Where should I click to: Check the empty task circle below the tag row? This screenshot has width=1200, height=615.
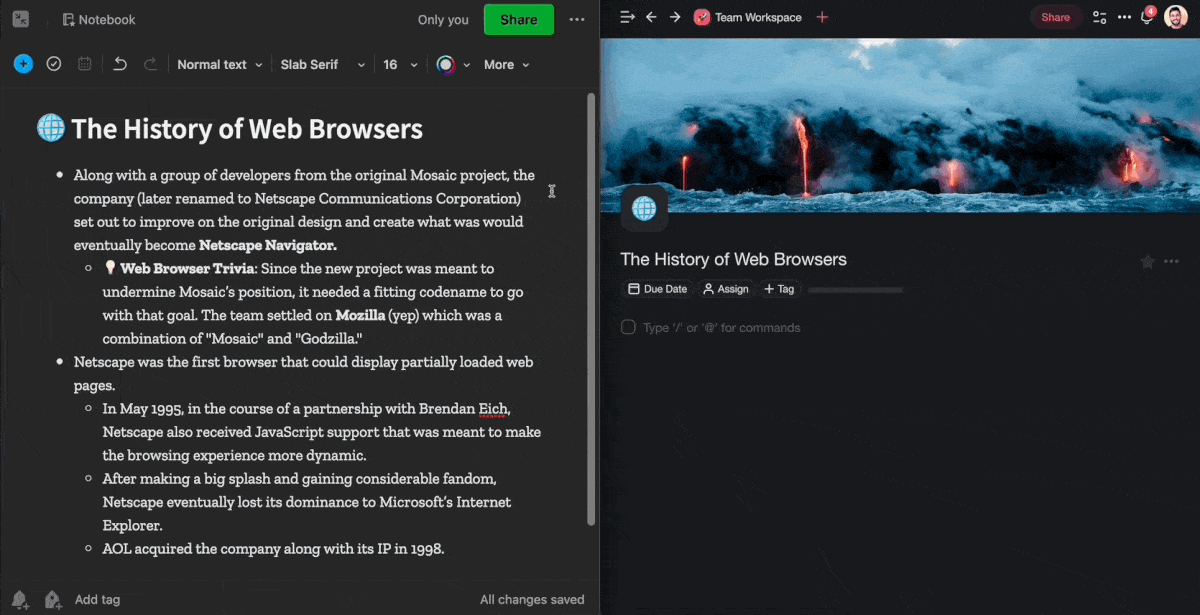click(628, 327)
